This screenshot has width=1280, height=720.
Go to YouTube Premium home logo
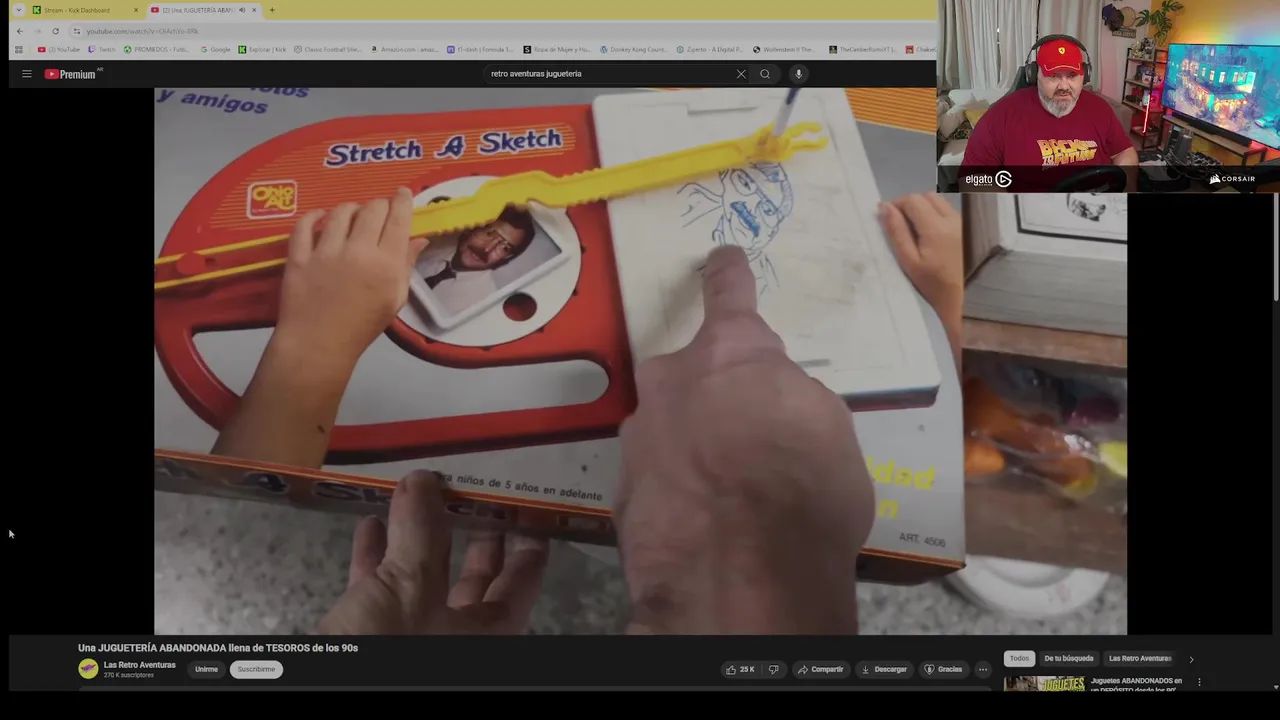tap(72, 74)
